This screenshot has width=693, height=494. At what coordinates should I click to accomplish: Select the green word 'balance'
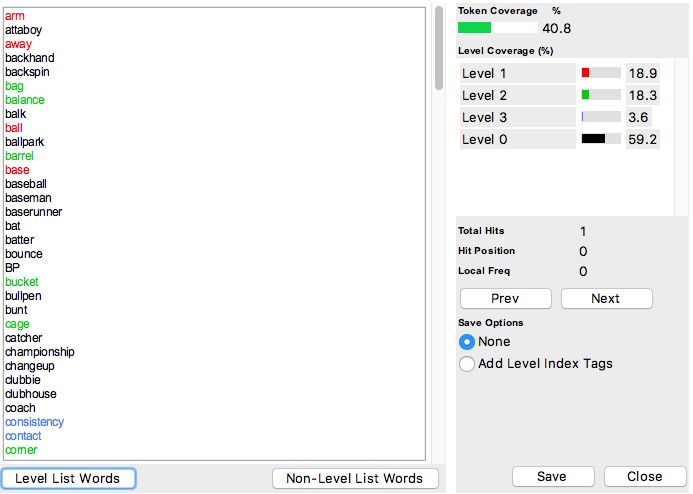25,100
